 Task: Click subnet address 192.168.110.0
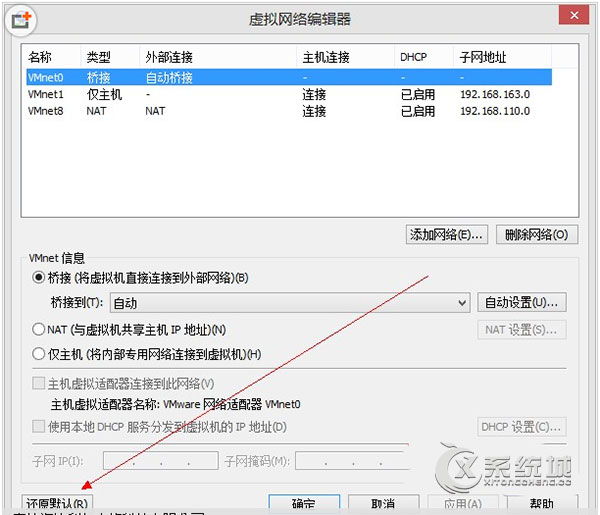point(495,111)
